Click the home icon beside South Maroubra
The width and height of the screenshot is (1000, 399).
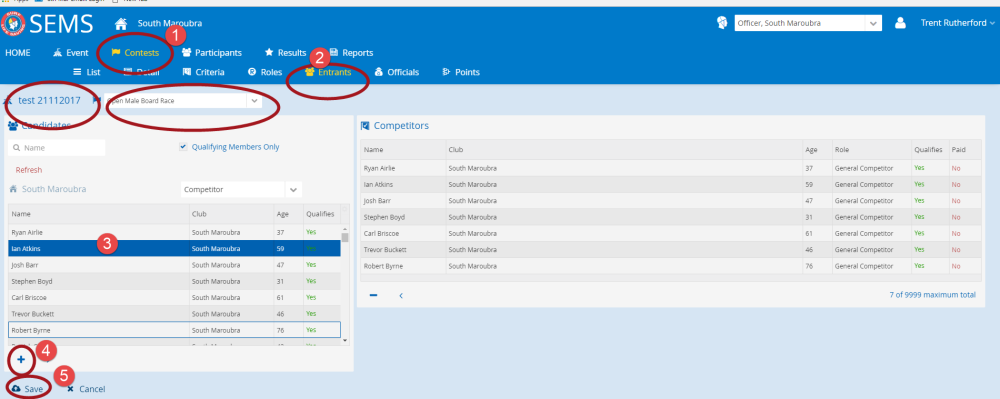coord(120,24)
